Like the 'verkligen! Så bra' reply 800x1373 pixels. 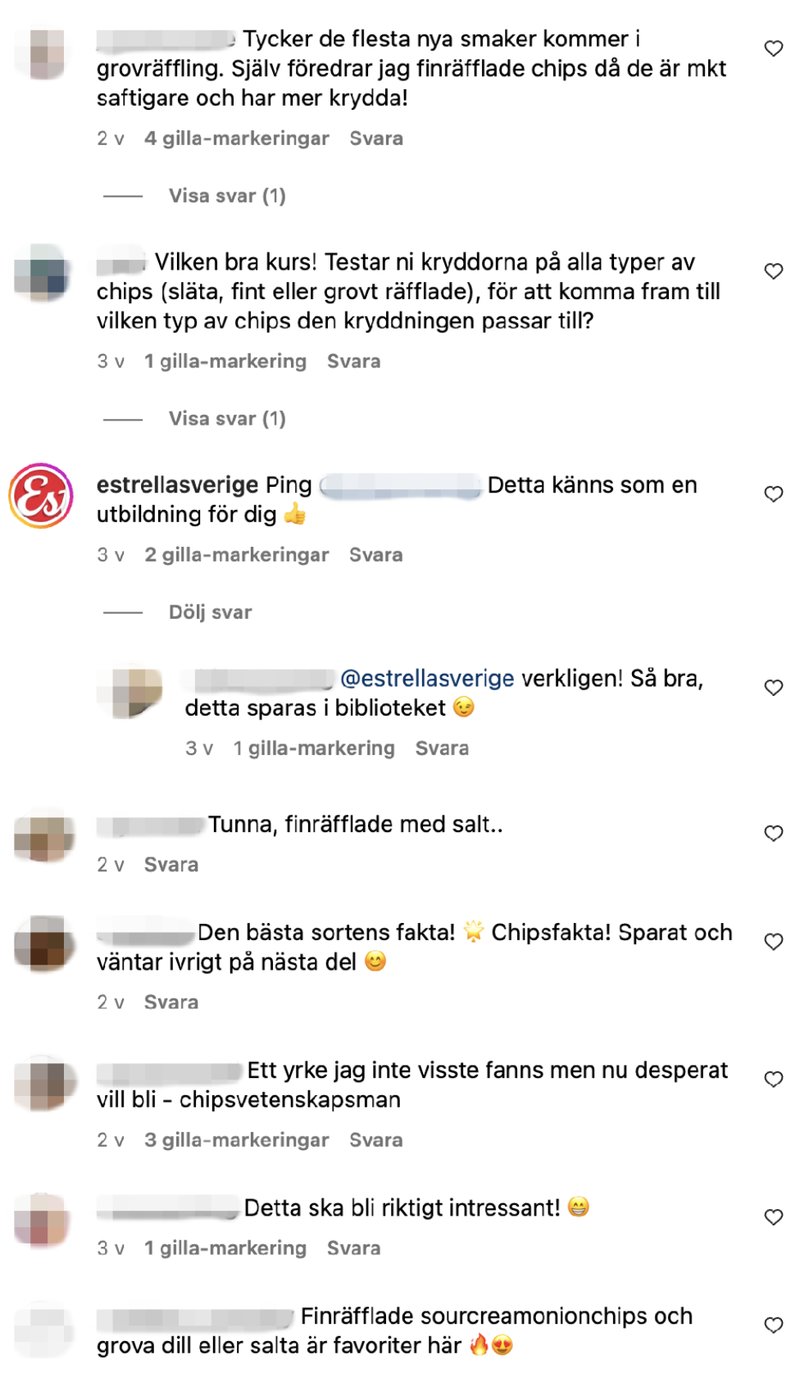[773, 688]
